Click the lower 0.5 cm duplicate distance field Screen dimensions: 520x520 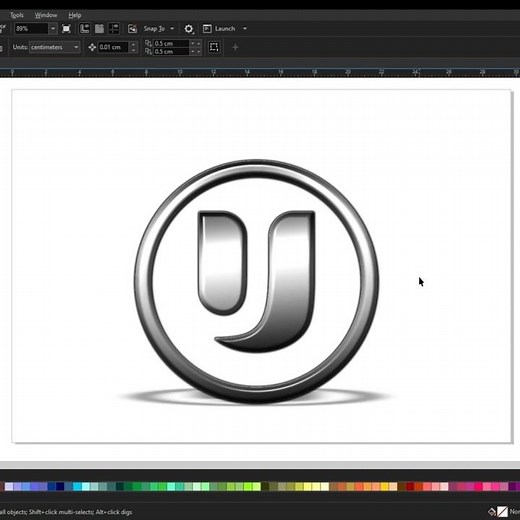pyautogui.click(x=171, y=51)
